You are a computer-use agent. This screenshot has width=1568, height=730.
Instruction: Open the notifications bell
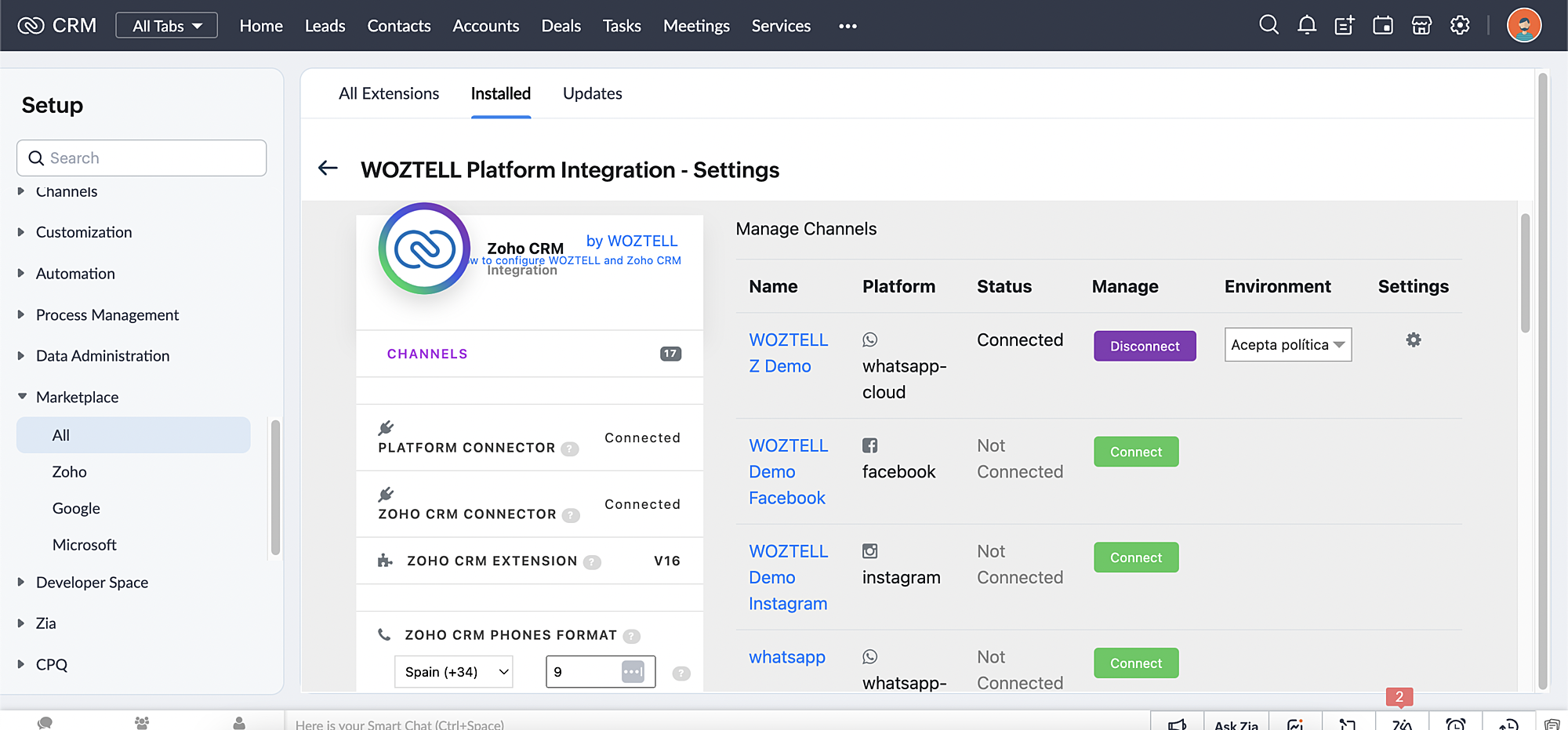[1307, 25]
